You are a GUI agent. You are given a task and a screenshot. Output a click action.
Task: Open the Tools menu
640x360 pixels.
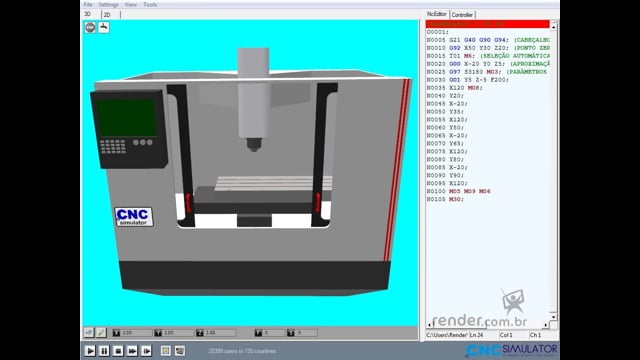150,4
